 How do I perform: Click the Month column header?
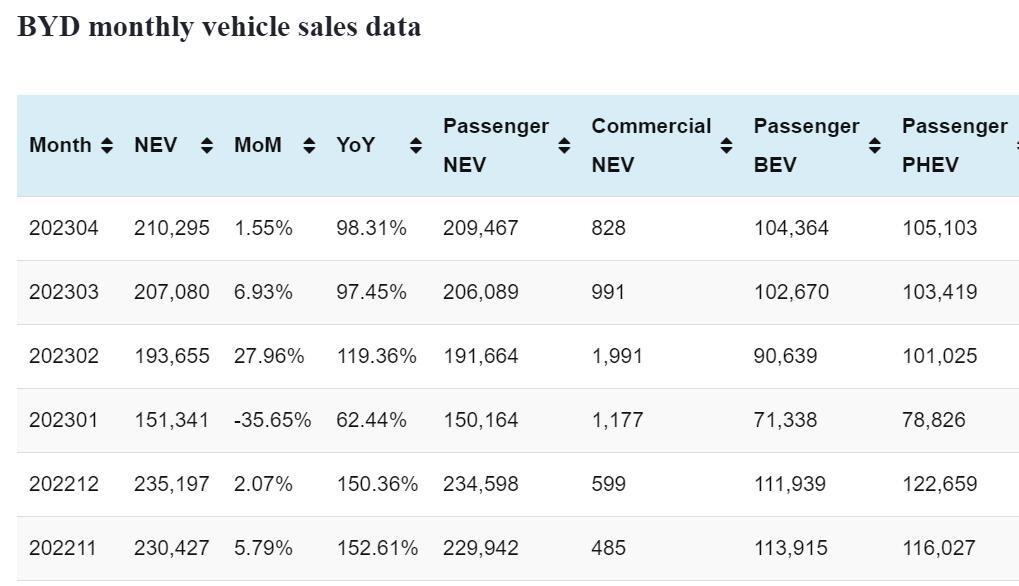[x=60, y=146]
